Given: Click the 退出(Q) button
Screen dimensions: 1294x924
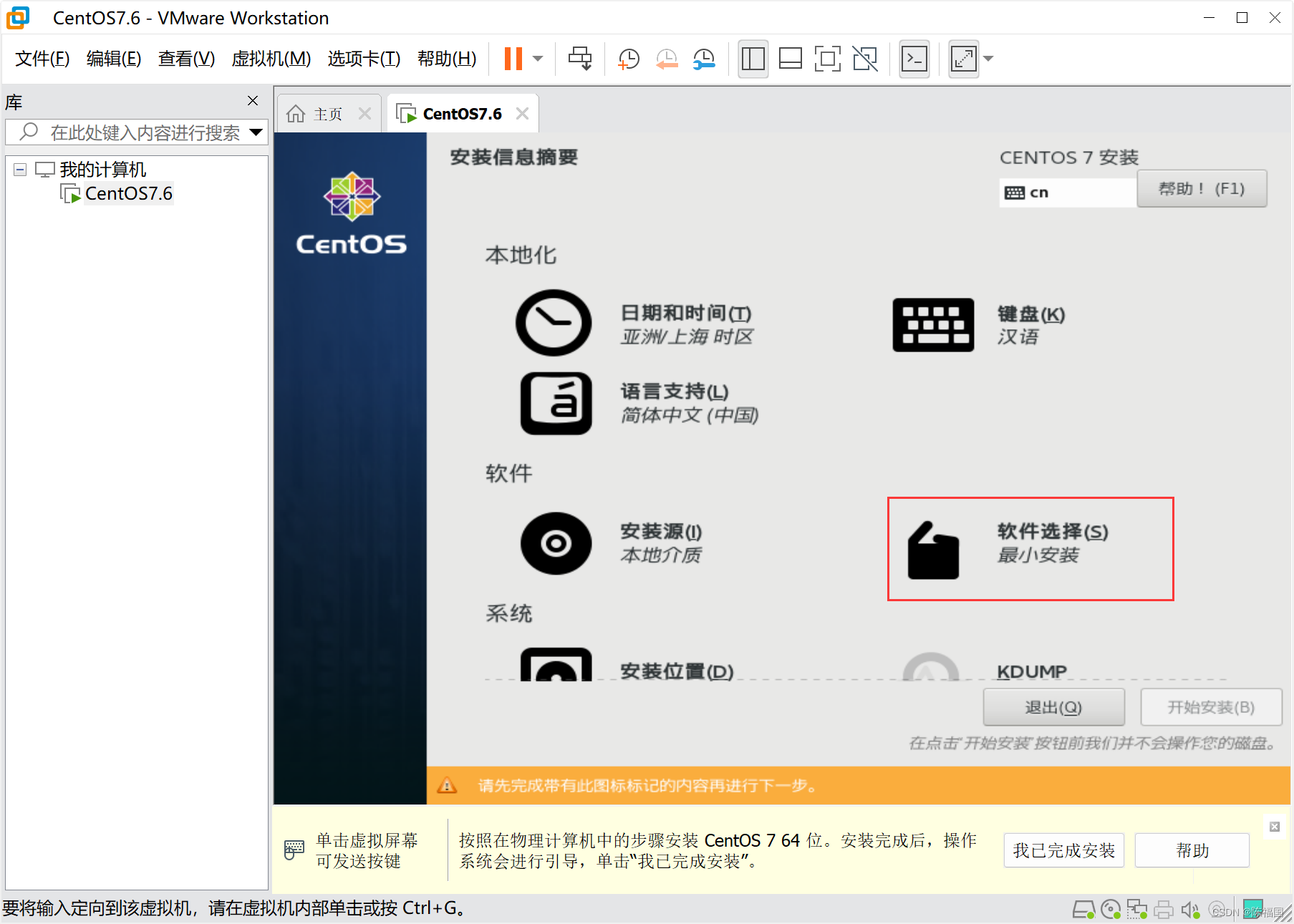Looking at the screenshot, I should (1053, 707).
